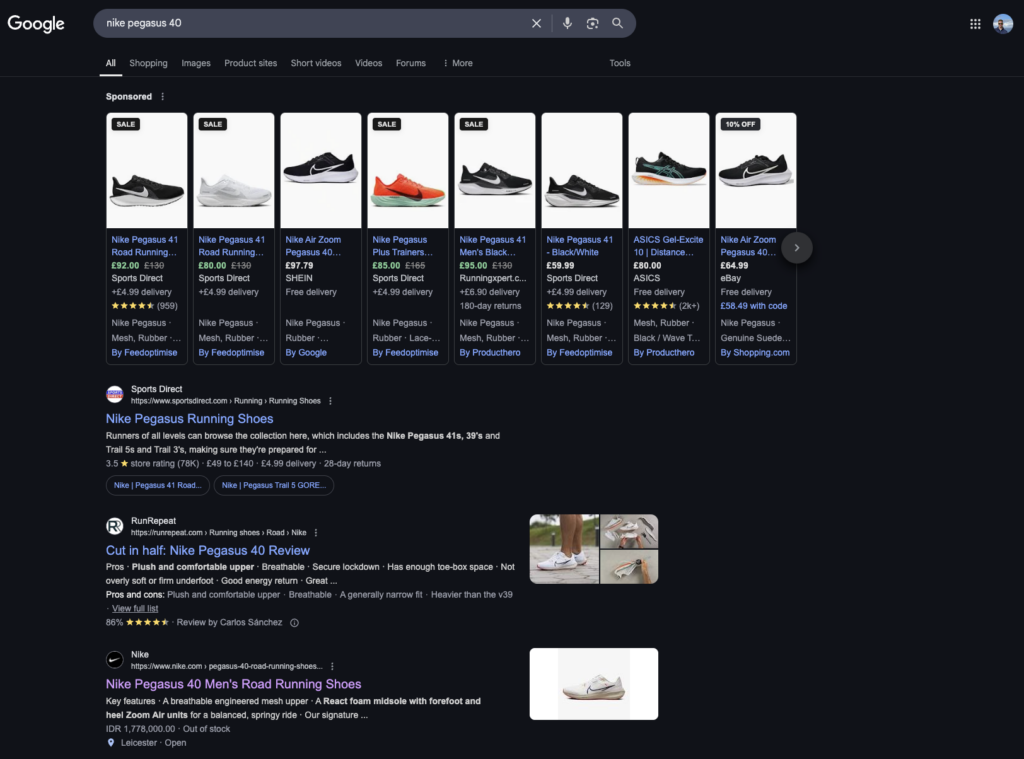Open three-dot menu for Nike result

point(332,666)
